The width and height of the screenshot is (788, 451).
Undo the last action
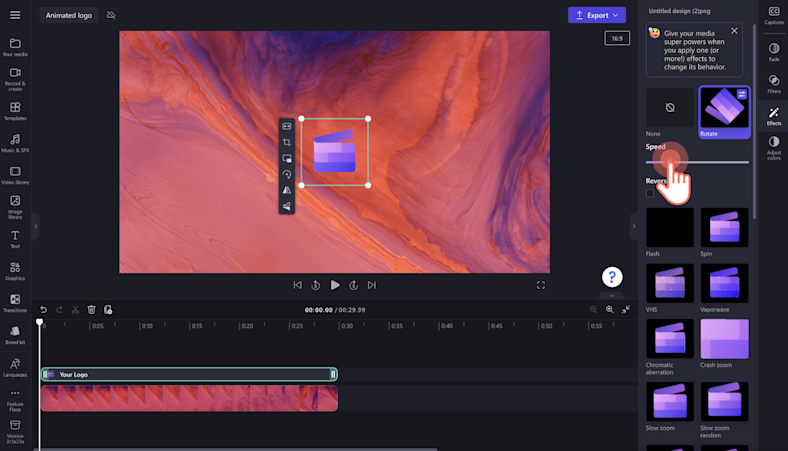coord(43,310)
